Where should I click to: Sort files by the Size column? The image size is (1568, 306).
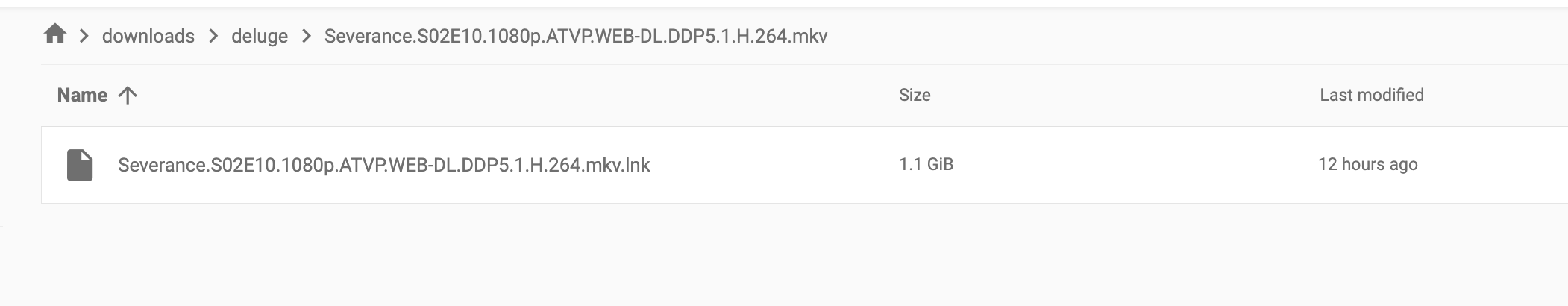[x=915, y=95]
